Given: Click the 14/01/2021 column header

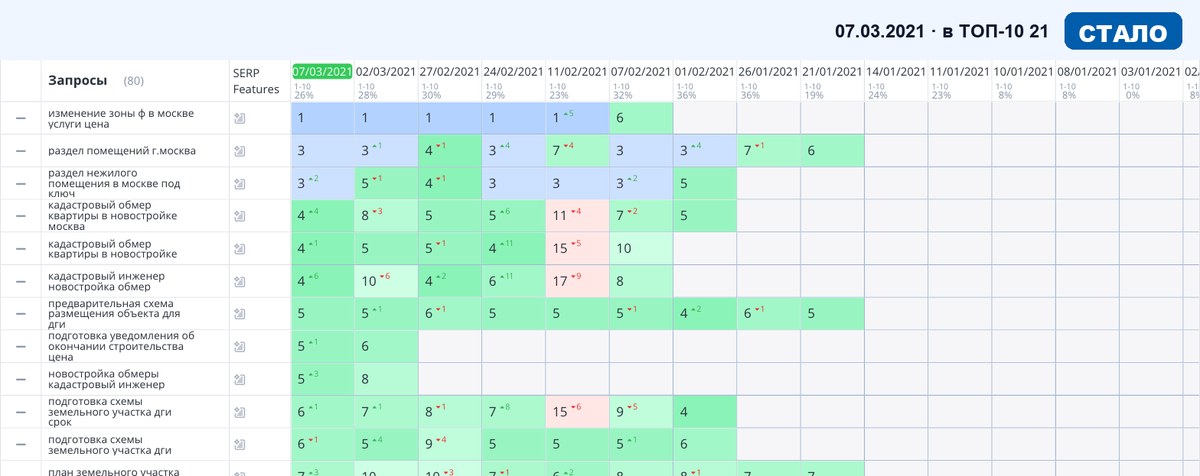Looking at the screenshot, I should (896, 72).
